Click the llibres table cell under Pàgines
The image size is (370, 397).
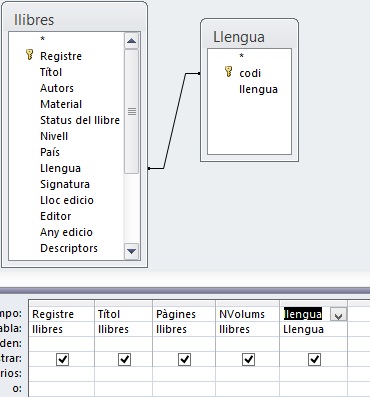[184, 329]
